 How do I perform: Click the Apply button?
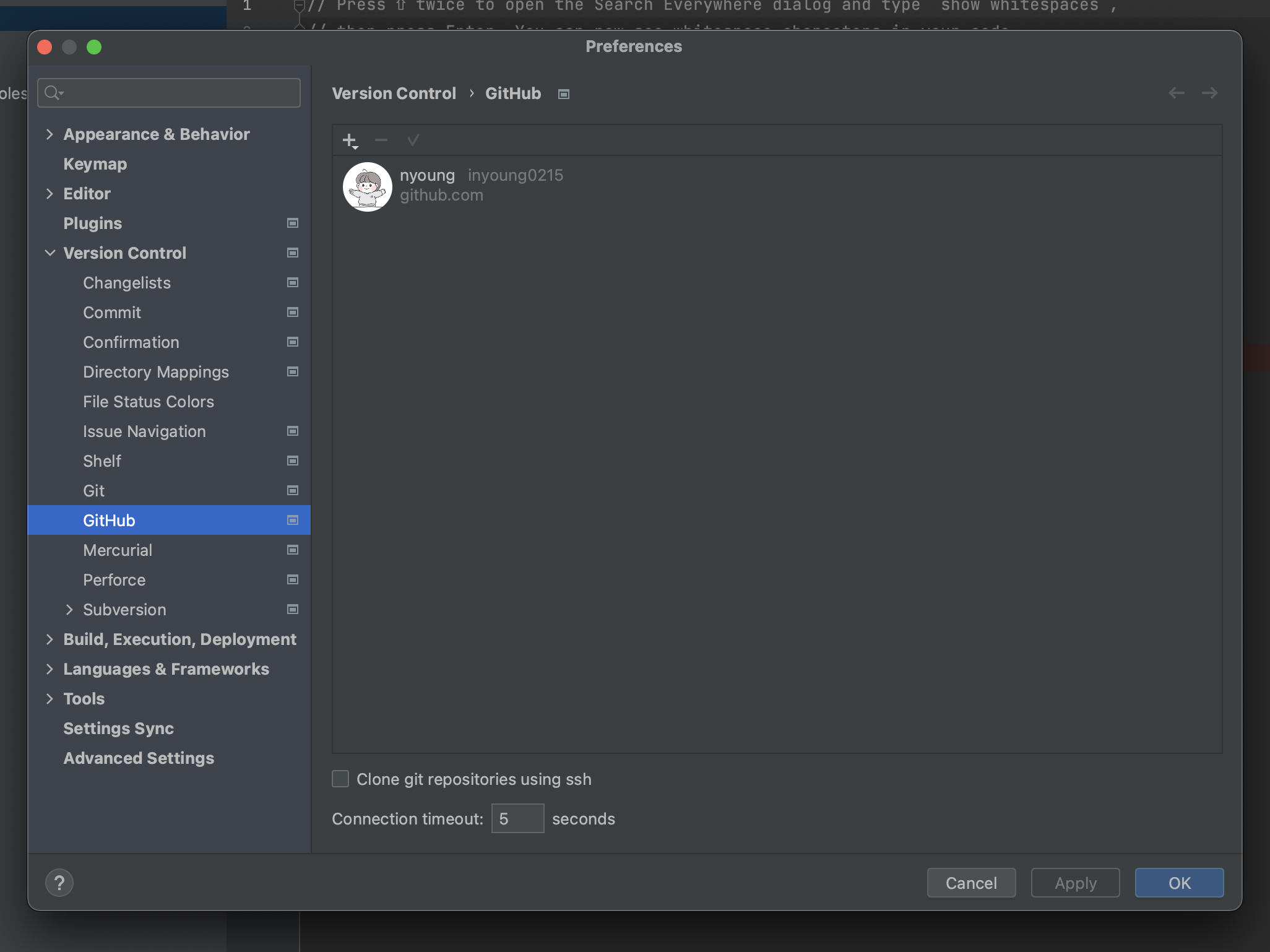tap(1075, 883)
